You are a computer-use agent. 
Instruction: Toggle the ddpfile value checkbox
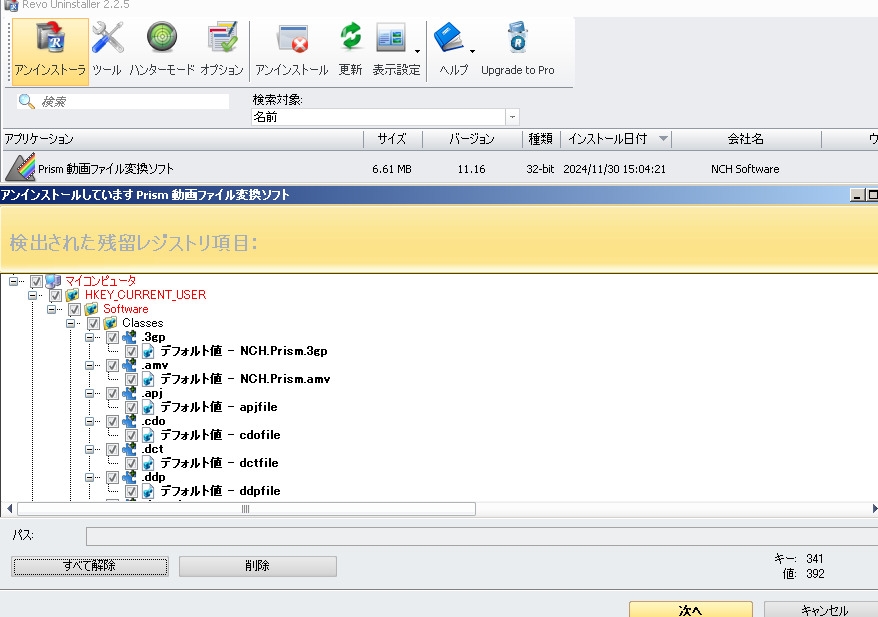pyautogui.click(x=132, y=491)
